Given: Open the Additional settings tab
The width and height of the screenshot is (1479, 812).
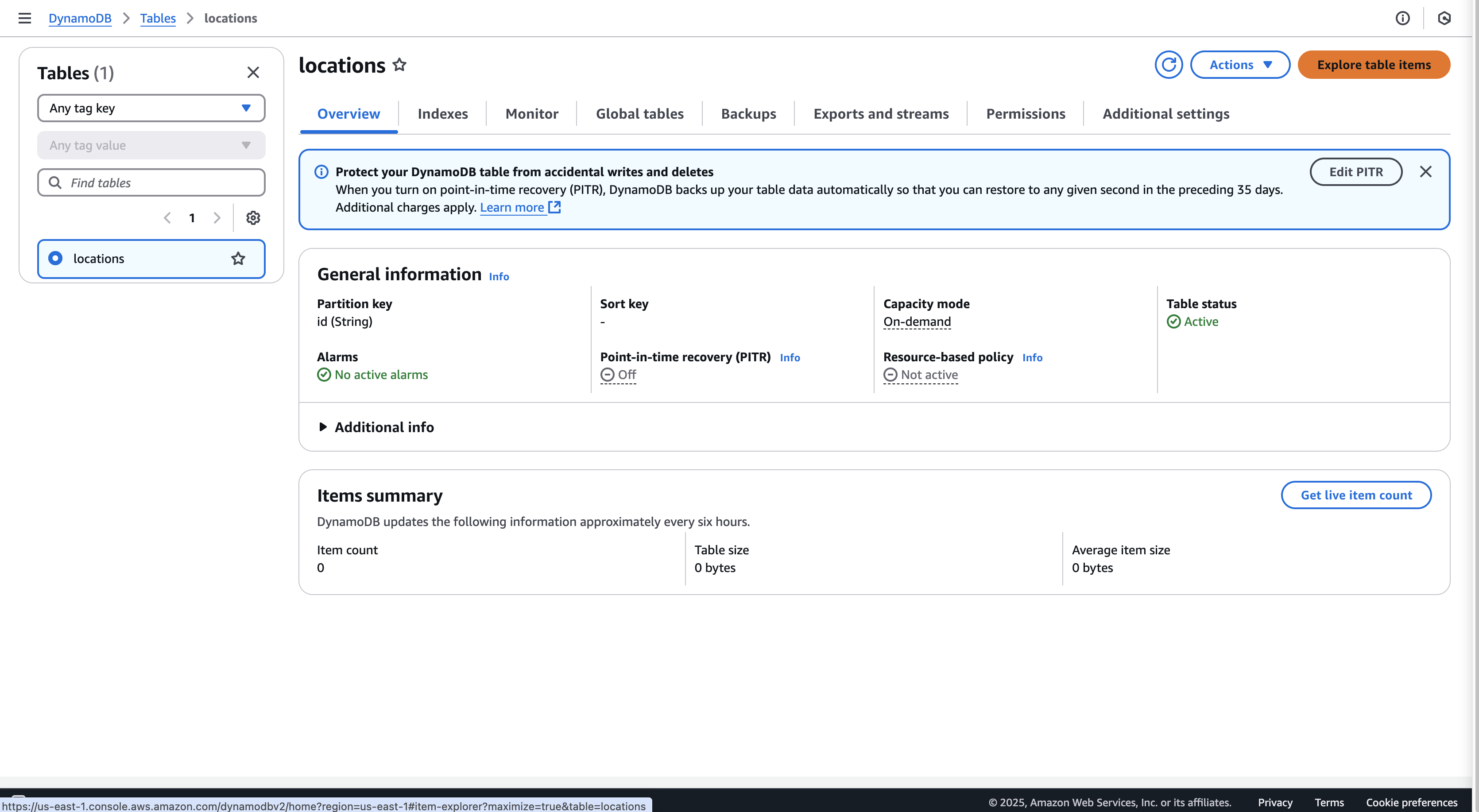Looking at the screenshot, I should (1166, 114).
